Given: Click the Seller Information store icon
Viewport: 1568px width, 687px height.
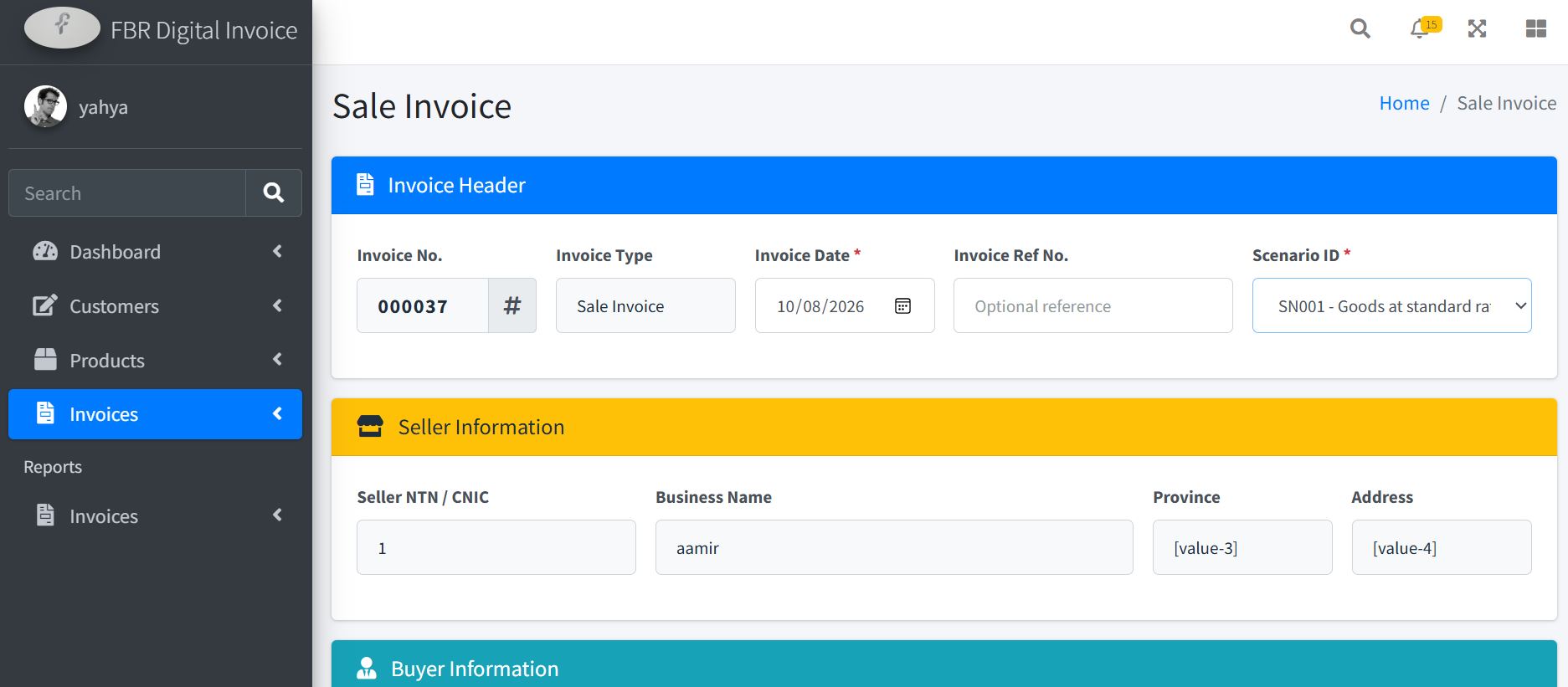Looking at the screenshot, I should click(370, 427).
